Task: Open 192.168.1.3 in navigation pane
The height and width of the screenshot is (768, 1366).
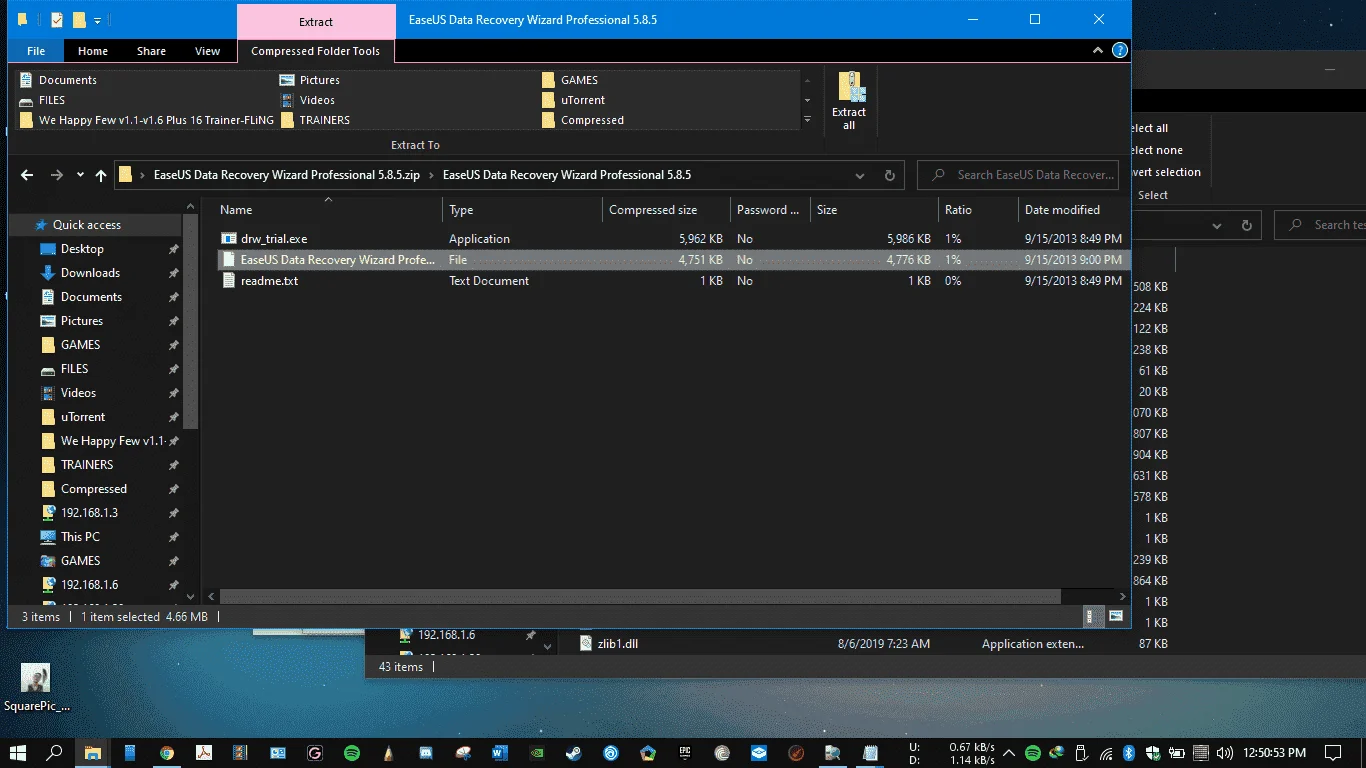Action: coord(89,513)
